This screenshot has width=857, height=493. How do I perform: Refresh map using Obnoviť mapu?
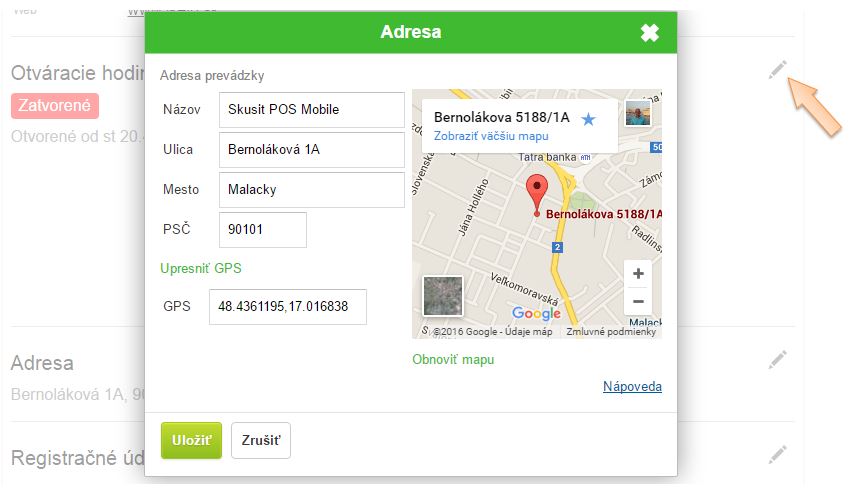point(453,359)
